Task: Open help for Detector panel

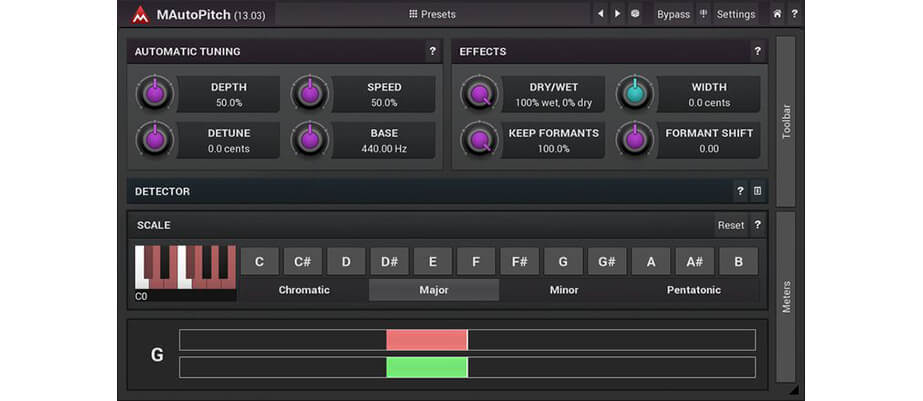Action: (x=741, y=191)
